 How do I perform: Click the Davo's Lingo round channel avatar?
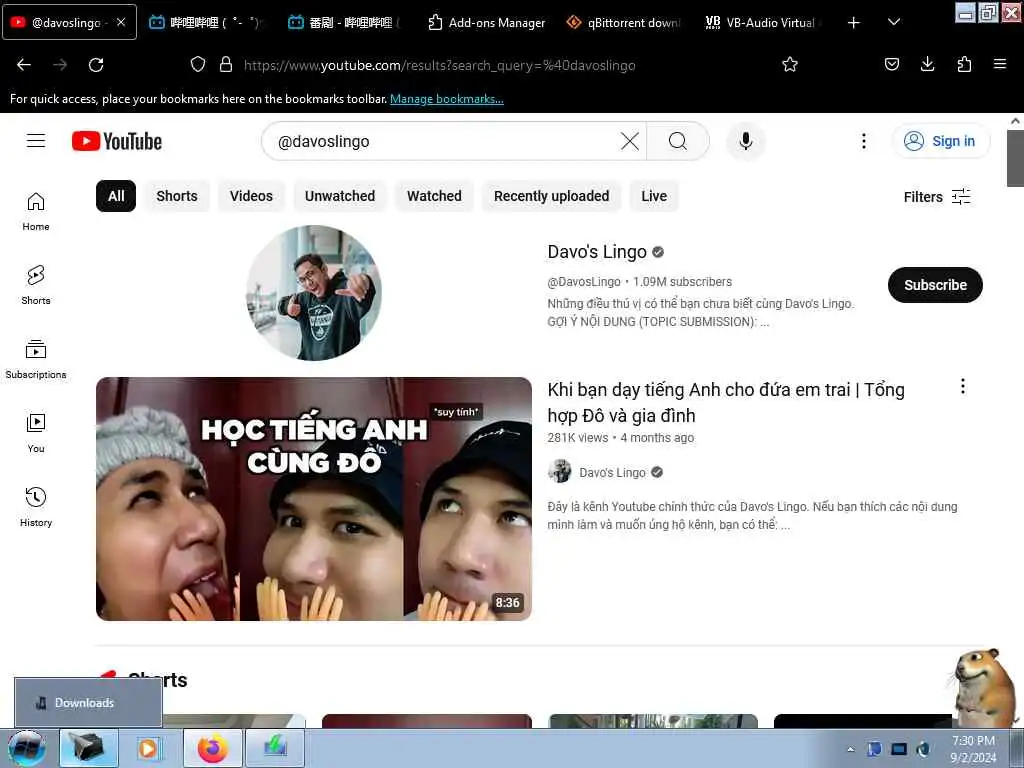[313, 293]
